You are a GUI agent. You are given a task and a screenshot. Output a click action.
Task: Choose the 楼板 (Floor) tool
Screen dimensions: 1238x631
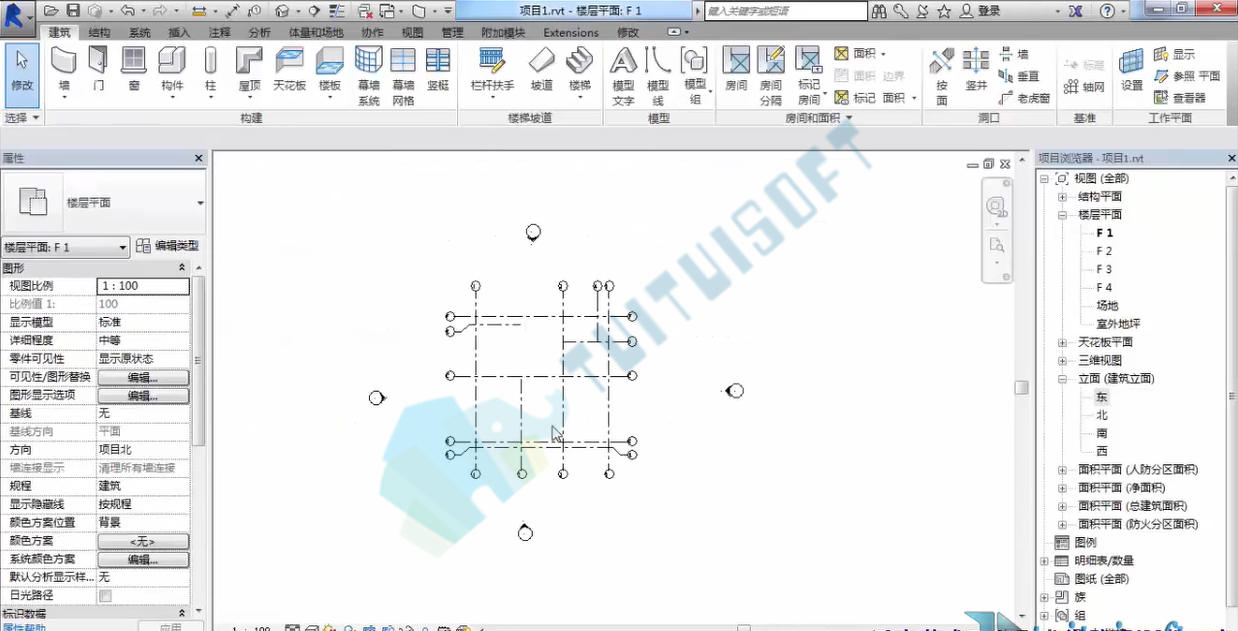tap(330, 70)
